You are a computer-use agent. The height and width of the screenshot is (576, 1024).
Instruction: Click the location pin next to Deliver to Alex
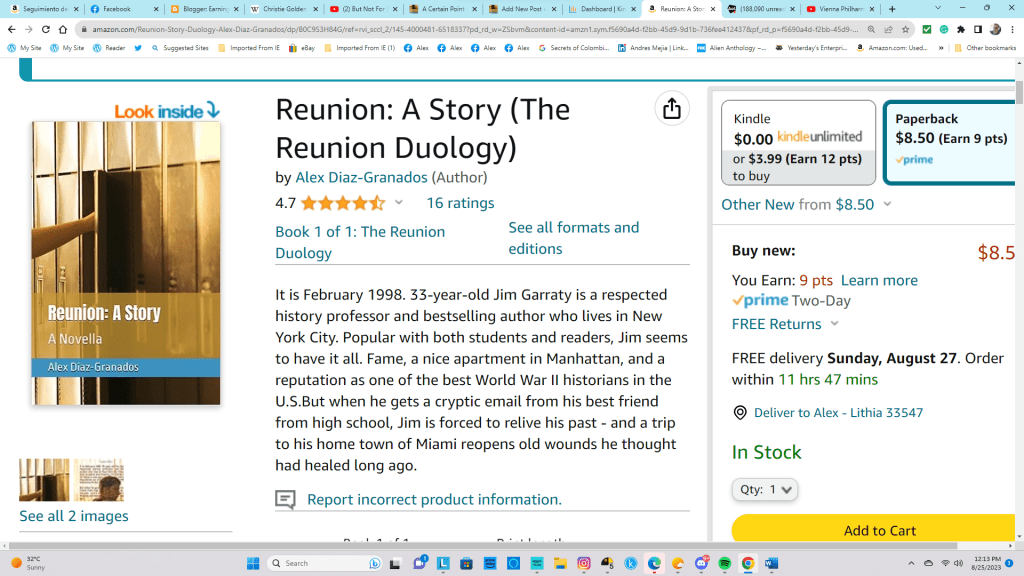(x=740, y=413)
